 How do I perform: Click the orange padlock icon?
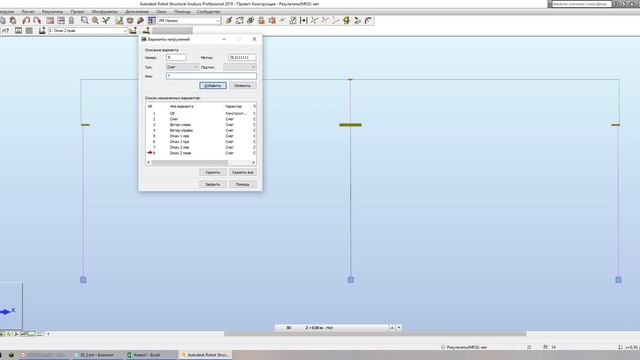pos(261,20)
